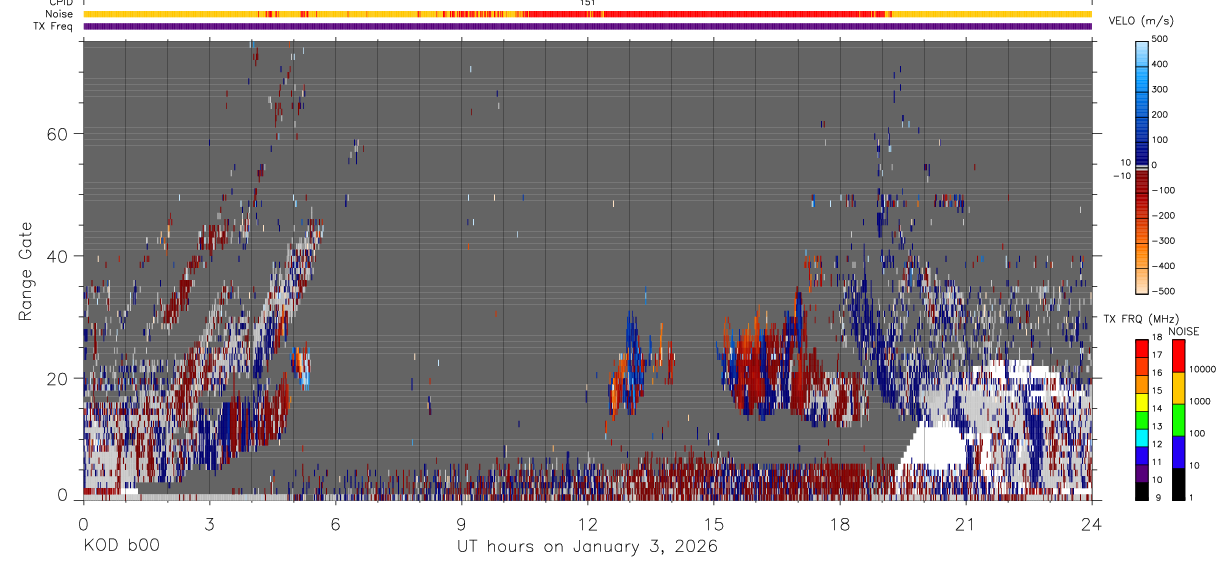Click the -400 tick on velocity colorbar
The height and width of the screenshot is (567, 1228).
coord(1164,266)
